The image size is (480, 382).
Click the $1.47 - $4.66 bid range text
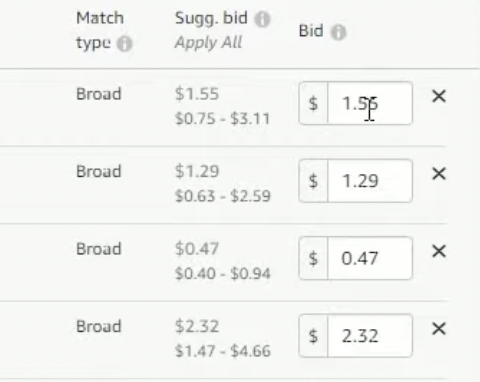(x=223, y=351)
